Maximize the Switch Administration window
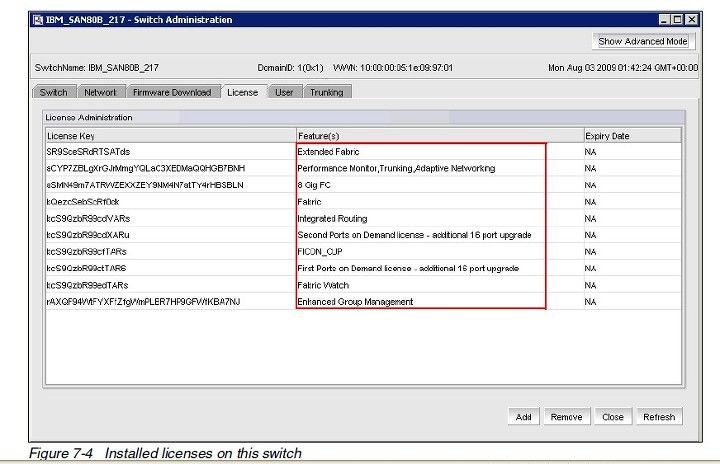Screen dimensions: 720x464 coord(677,20)
